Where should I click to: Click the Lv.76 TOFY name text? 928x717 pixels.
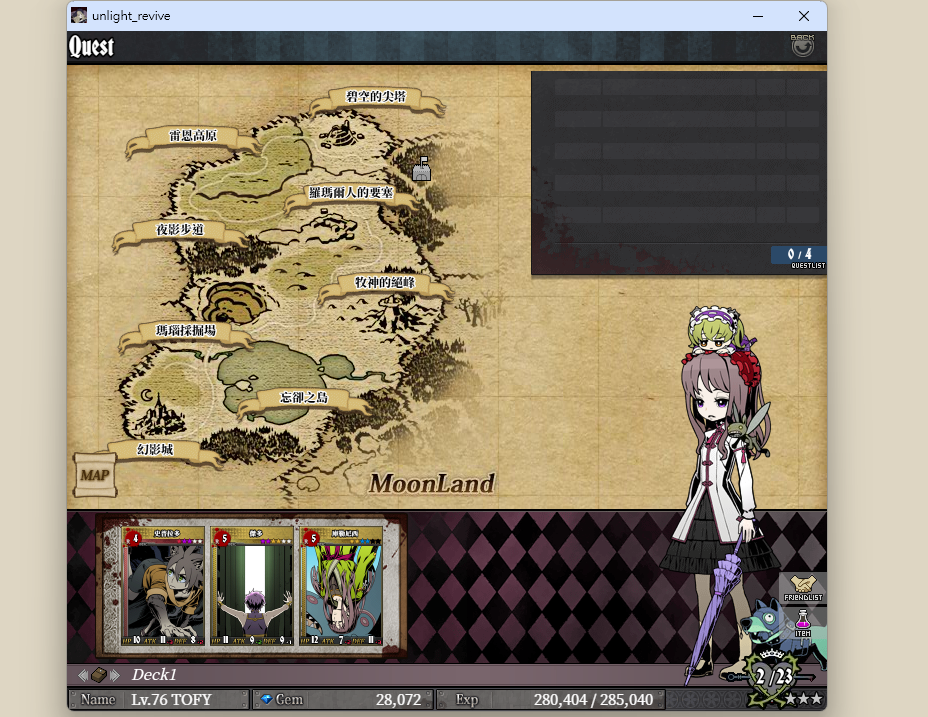tap(171, 700)
